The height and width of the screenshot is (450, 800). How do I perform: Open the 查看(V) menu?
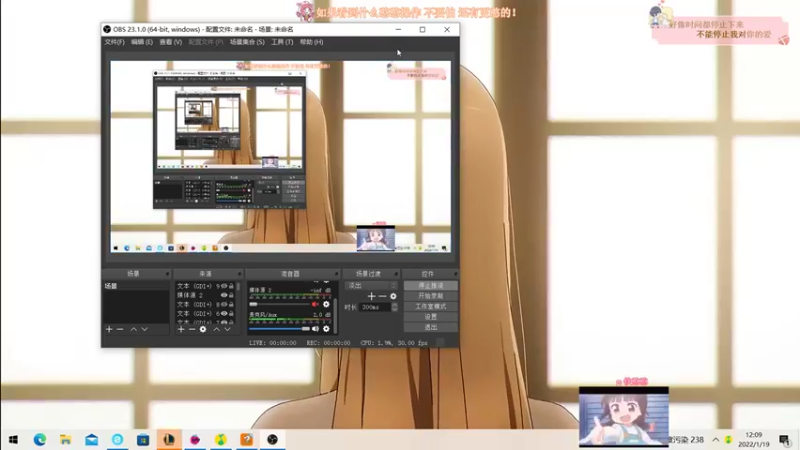170,42
